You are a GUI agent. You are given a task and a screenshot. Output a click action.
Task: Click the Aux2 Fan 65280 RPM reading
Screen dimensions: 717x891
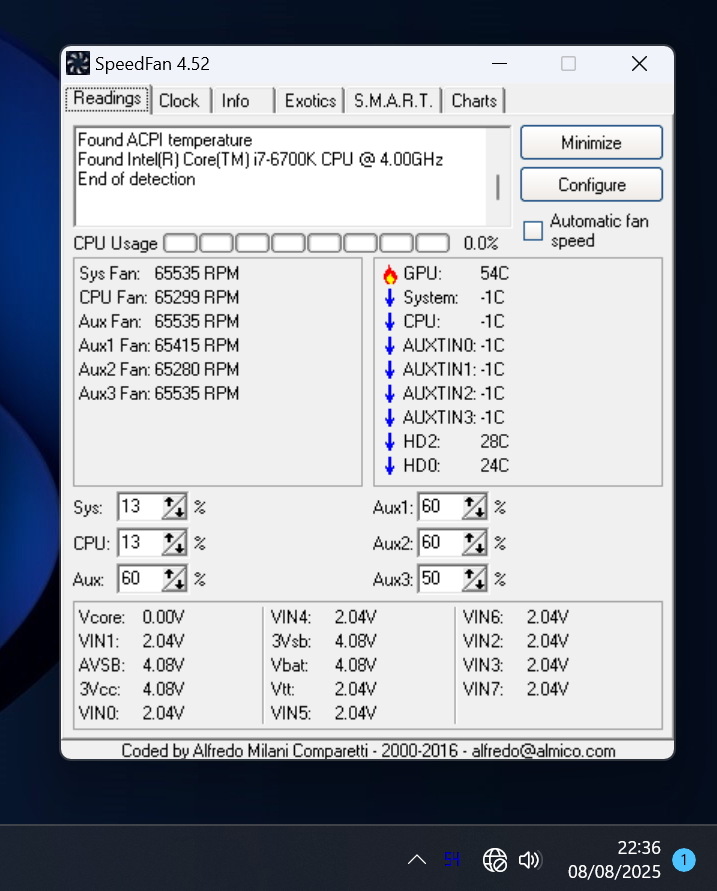(159, 369)
